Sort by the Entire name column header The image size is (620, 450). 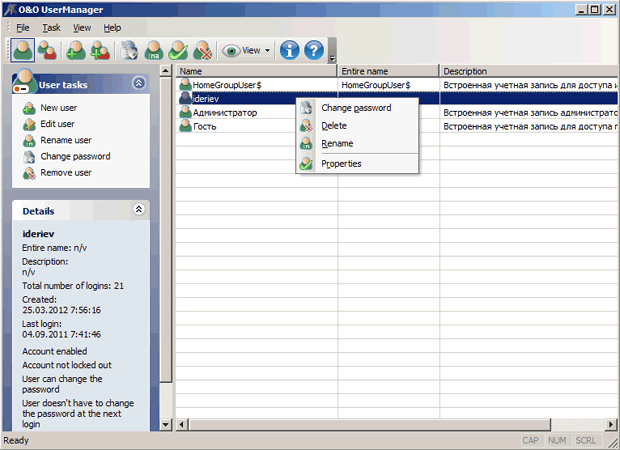[x=388, y=71]
